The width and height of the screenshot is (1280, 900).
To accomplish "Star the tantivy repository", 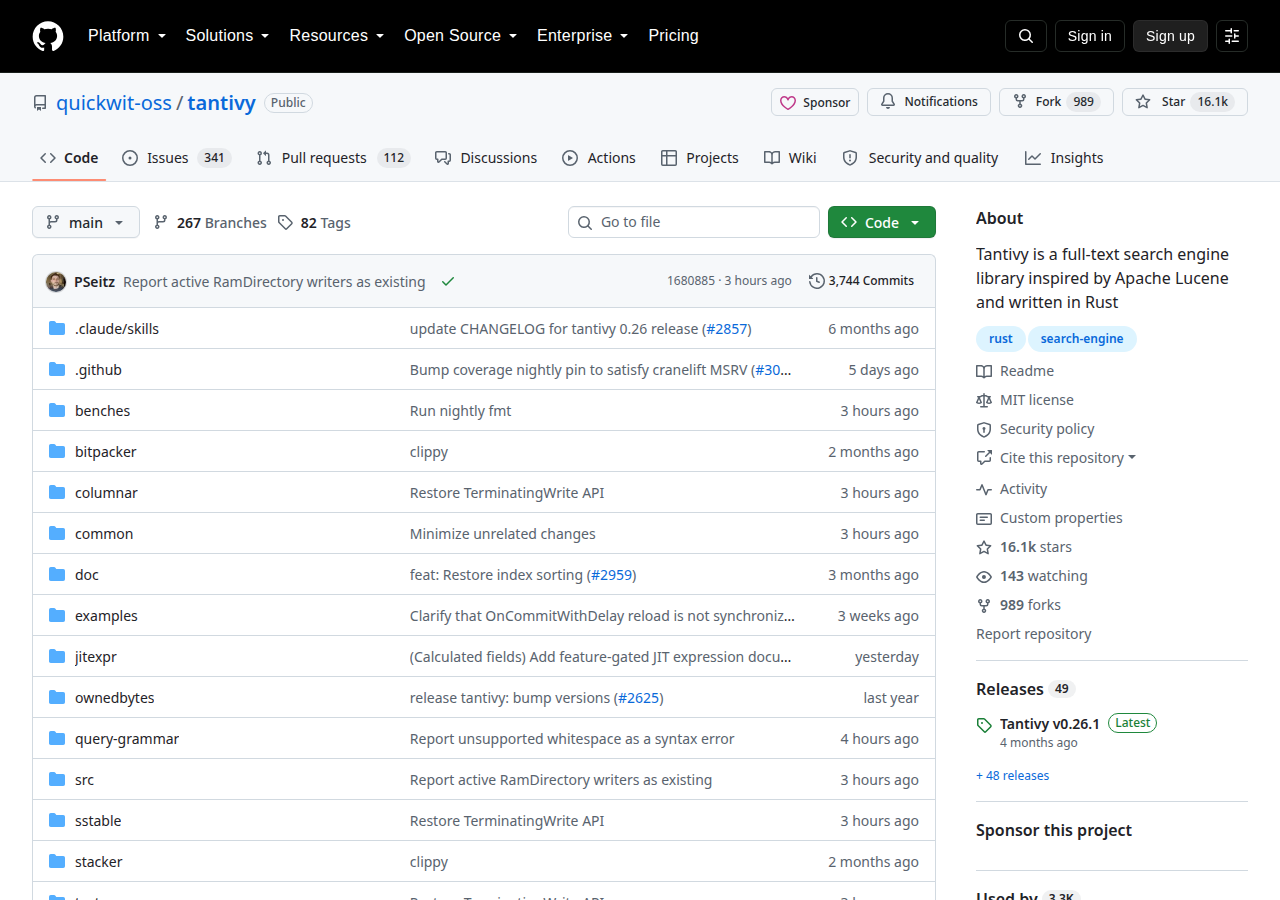I will [1185, 102].
